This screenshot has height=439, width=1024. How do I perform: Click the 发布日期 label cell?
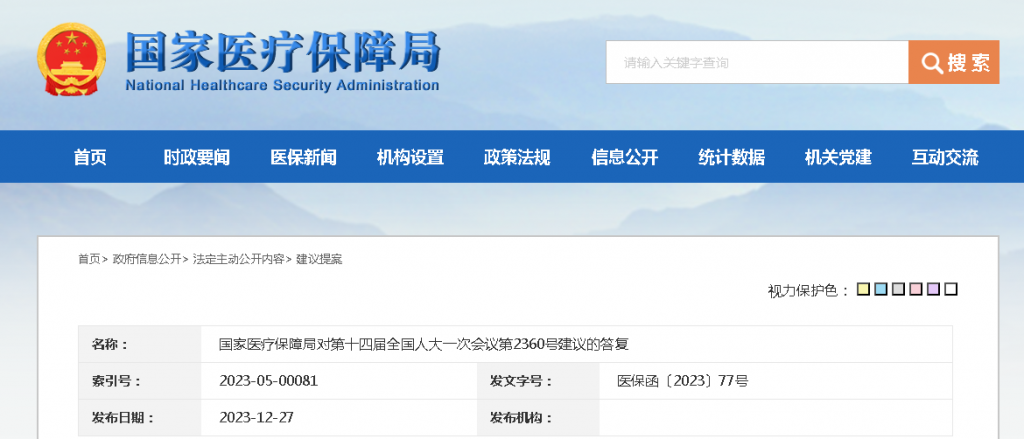(140, 417)
